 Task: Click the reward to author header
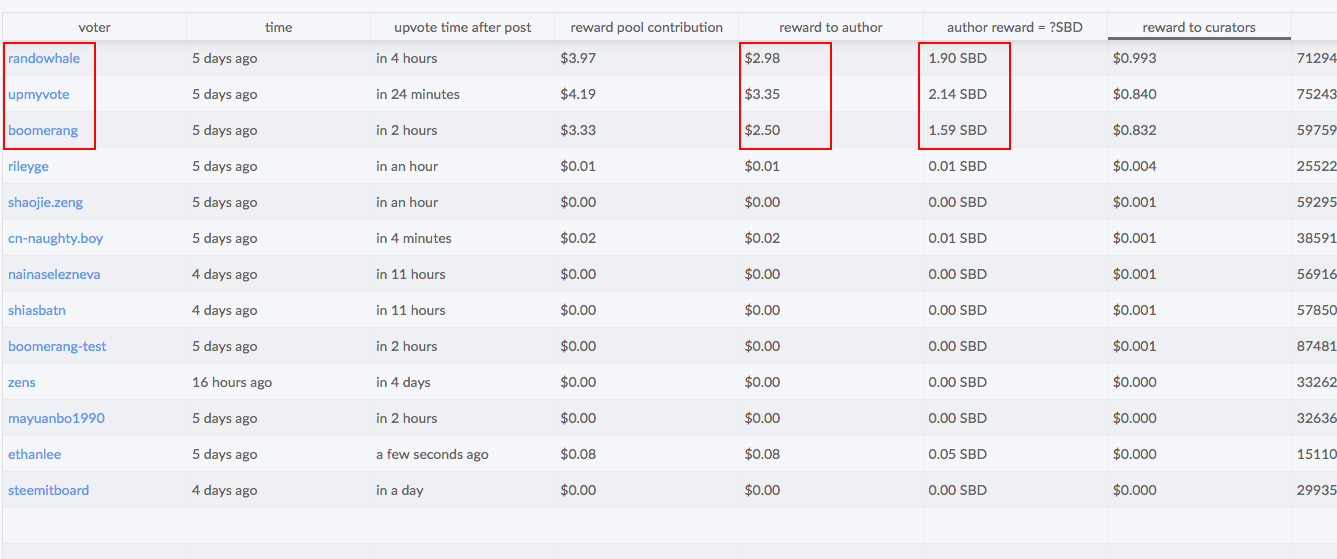pos(830,27)
